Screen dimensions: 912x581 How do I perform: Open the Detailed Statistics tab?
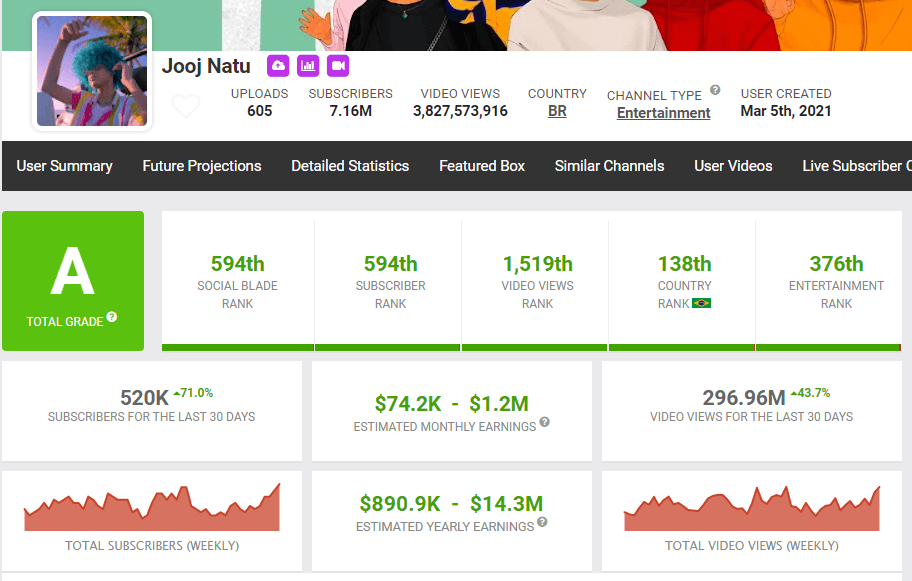click(x=350, y=166)
